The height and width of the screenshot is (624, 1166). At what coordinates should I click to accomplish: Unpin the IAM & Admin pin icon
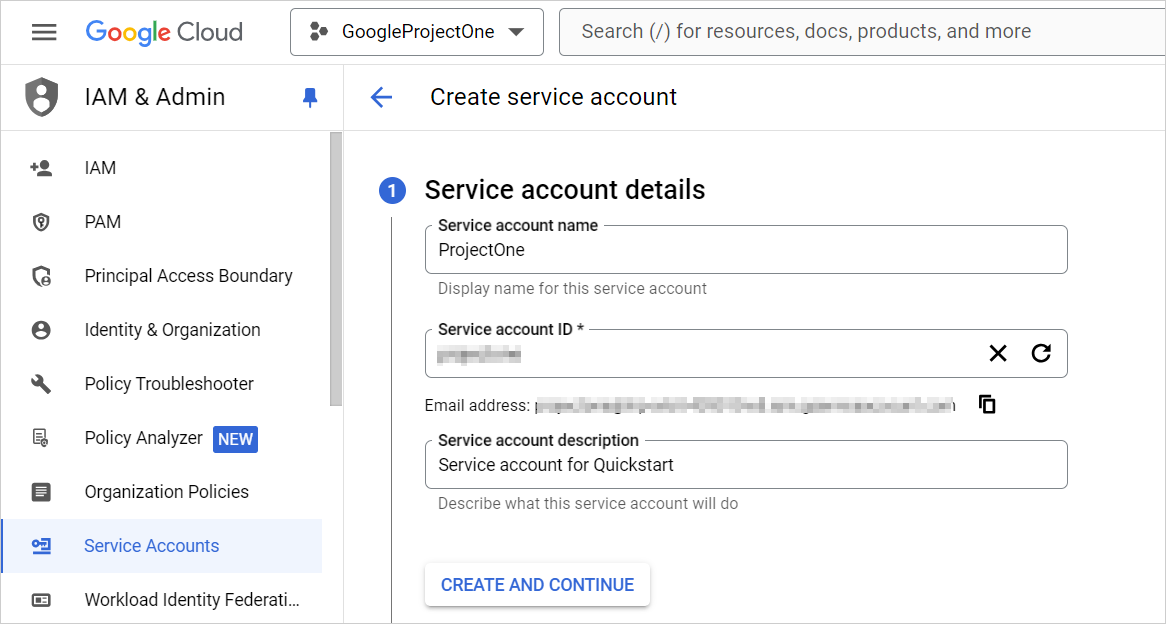310,97
